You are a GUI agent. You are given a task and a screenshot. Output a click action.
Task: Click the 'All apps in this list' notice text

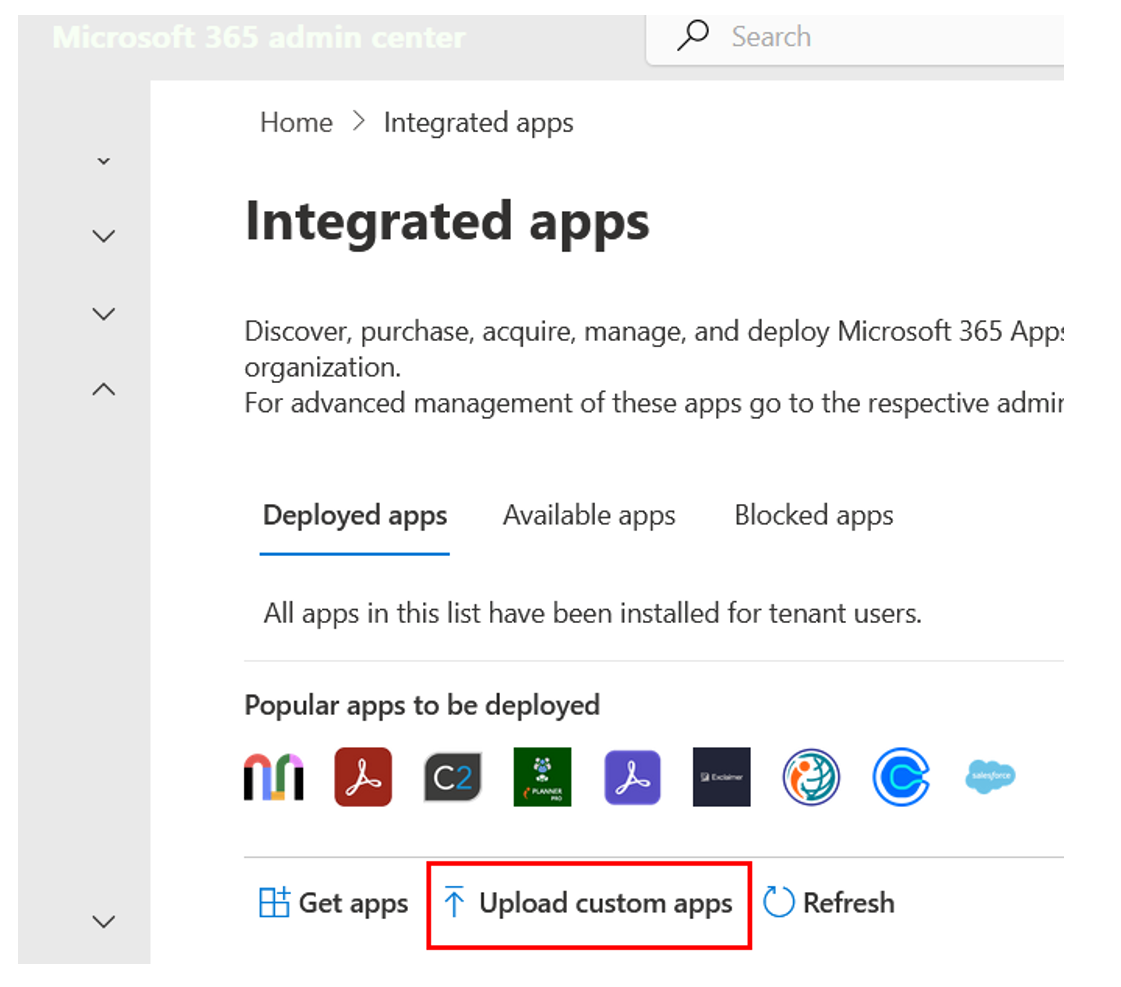tap(593, 614)
